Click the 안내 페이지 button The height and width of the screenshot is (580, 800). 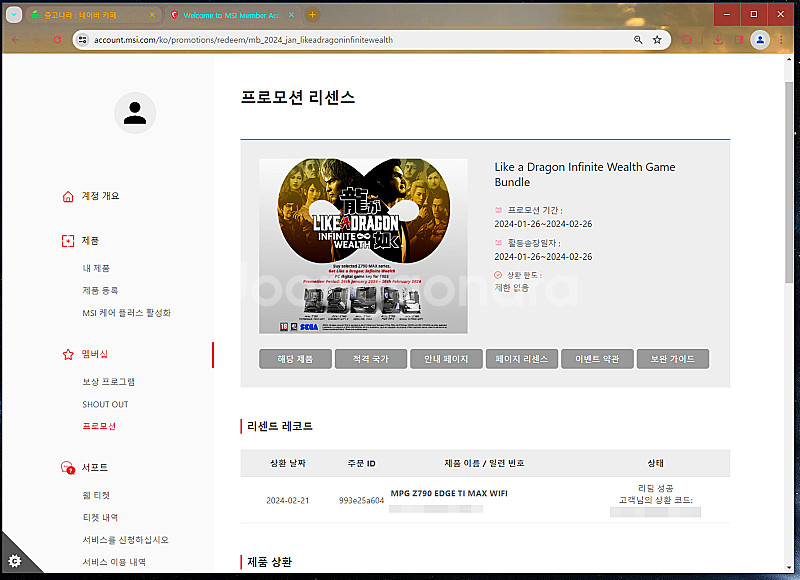(x=446, y=359)
